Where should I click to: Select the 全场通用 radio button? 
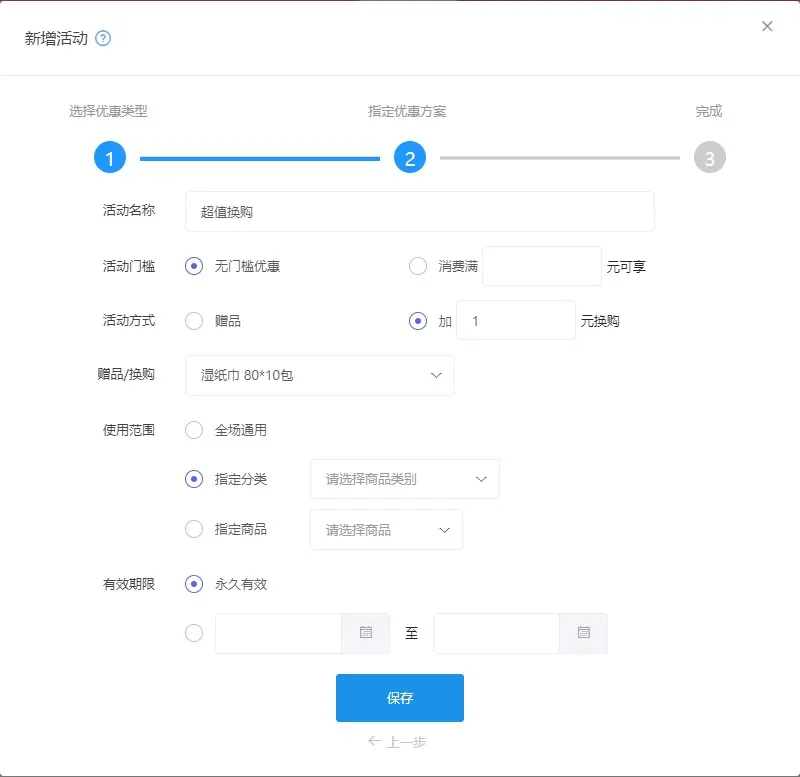coord(194,430)
